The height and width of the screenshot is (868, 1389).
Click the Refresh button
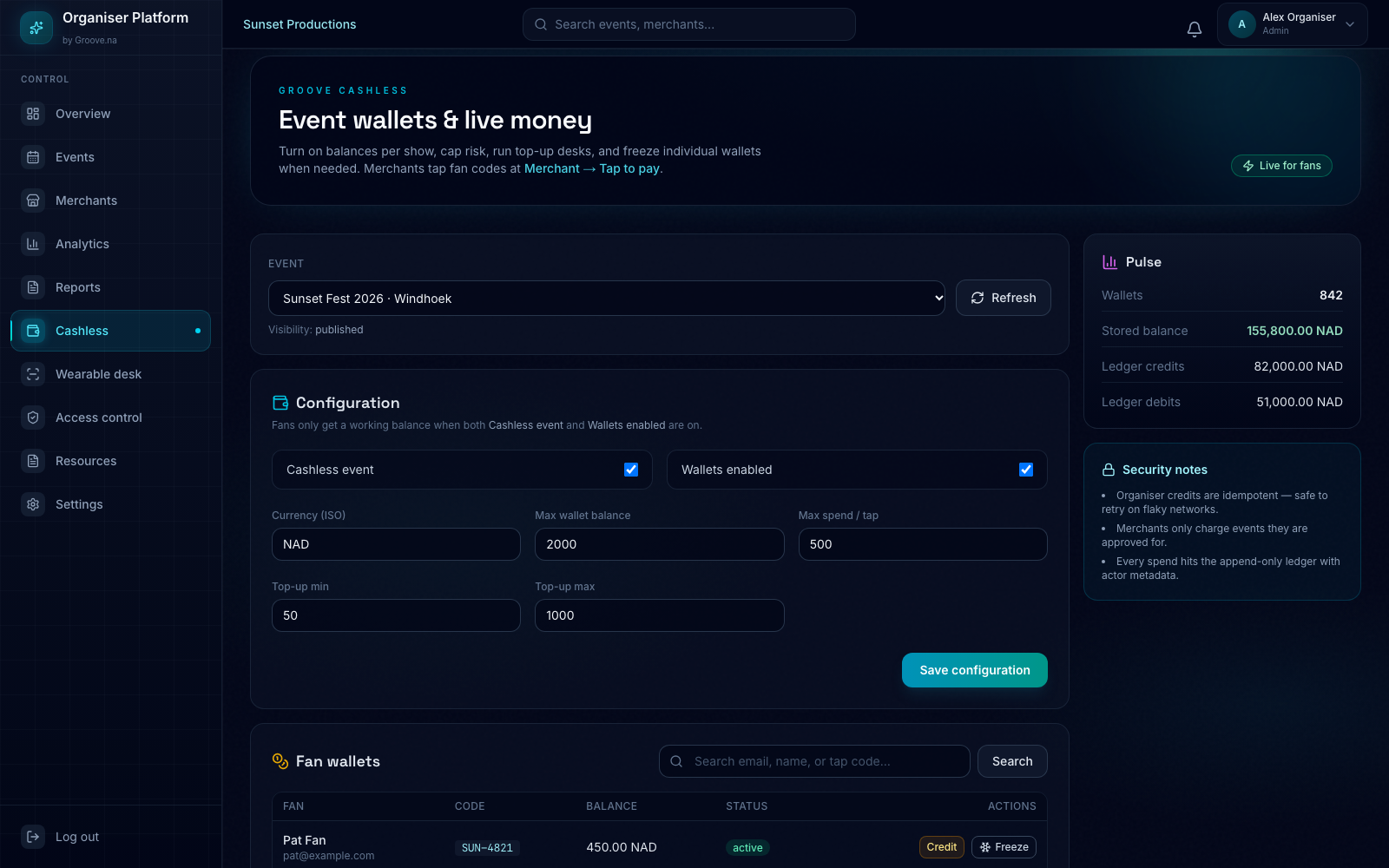(1004, 298)
